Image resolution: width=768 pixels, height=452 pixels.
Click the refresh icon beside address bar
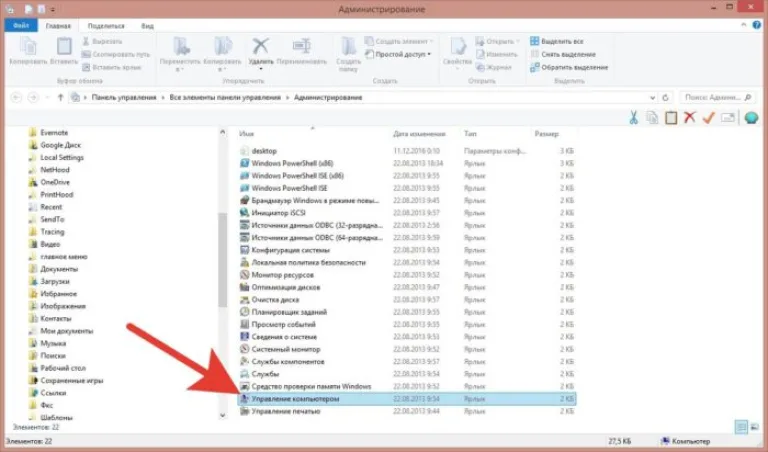point(665,97)
